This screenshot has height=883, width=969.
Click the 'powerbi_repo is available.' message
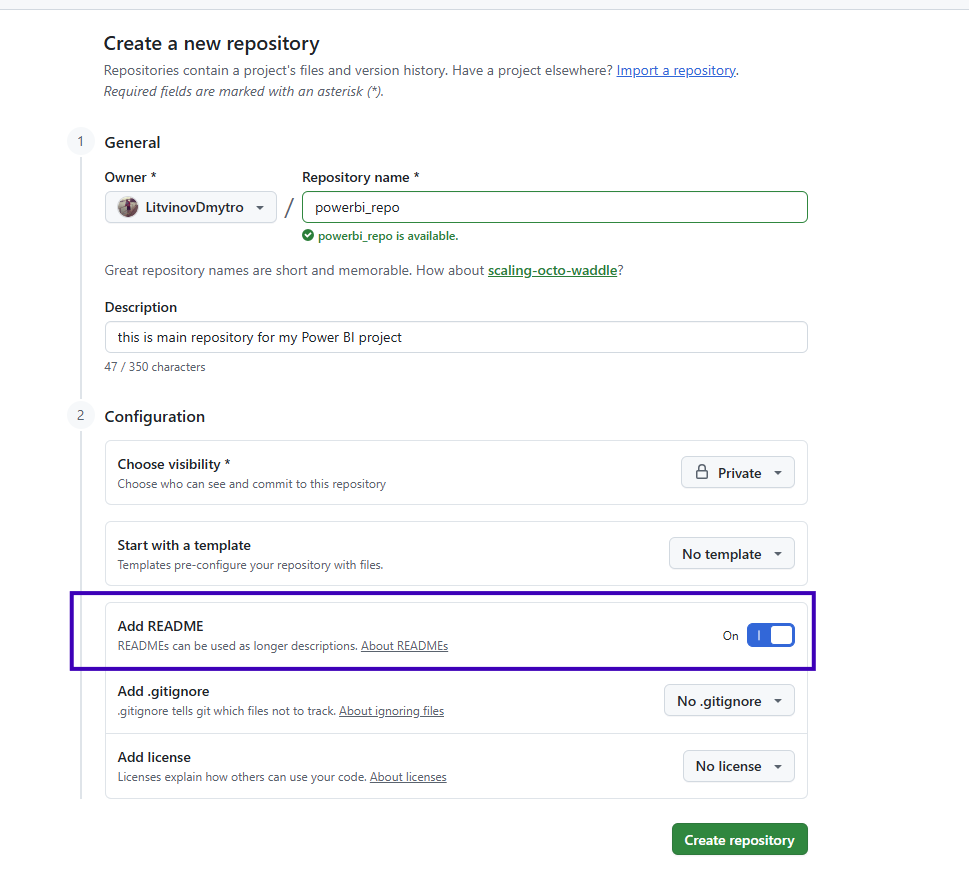click(388, 236)
